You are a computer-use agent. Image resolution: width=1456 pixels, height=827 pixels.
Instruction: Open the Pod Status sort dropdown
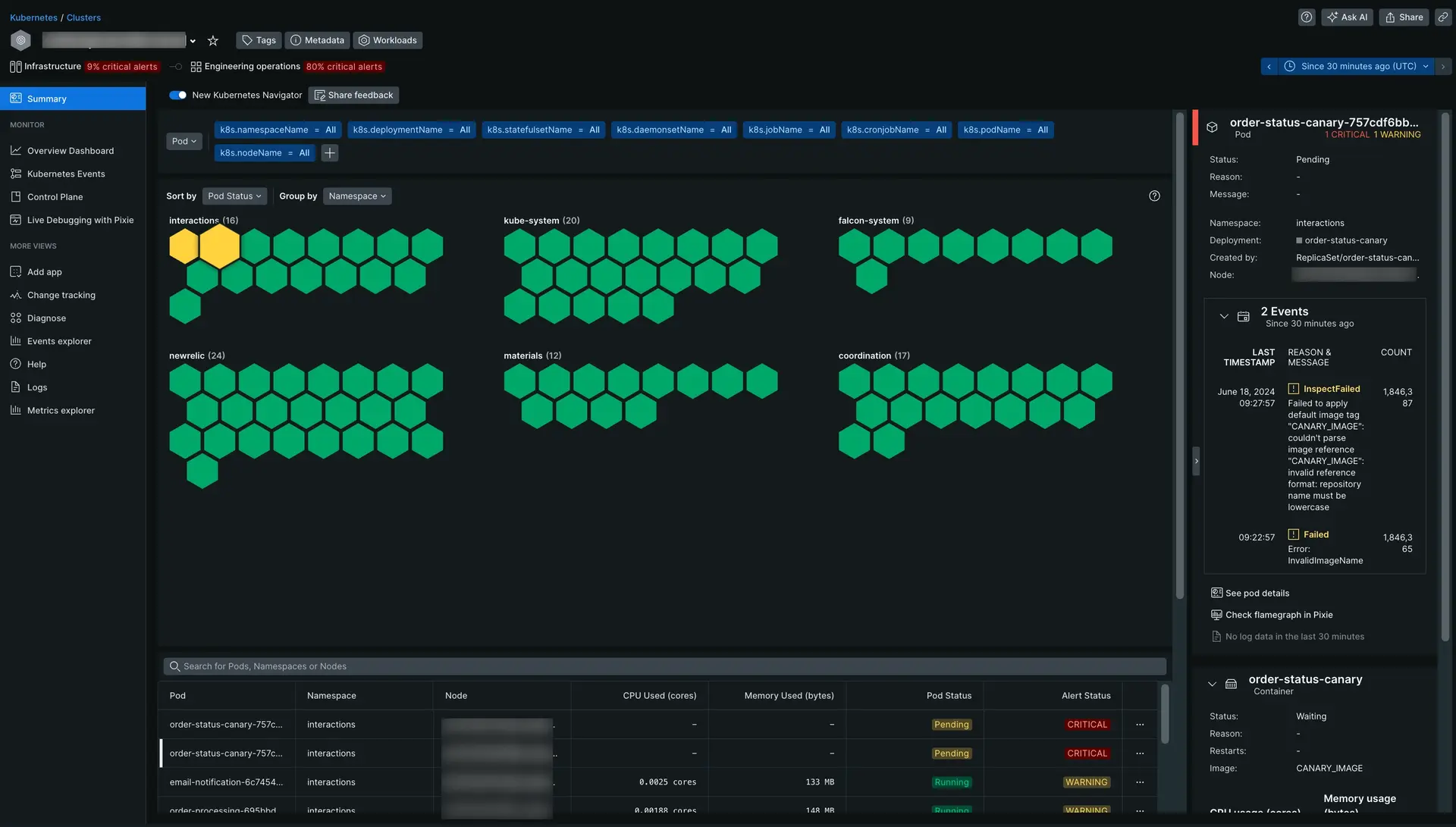pos(234,196)
